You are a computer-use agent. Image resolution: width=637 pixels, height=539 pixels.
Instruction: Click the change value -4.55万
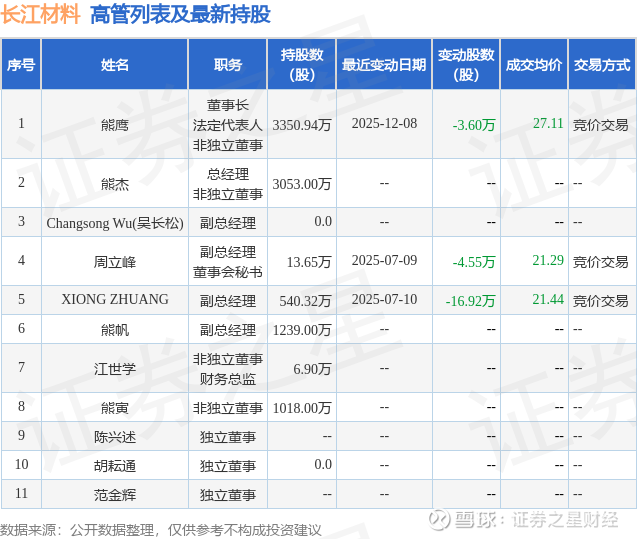click(474, 262)
